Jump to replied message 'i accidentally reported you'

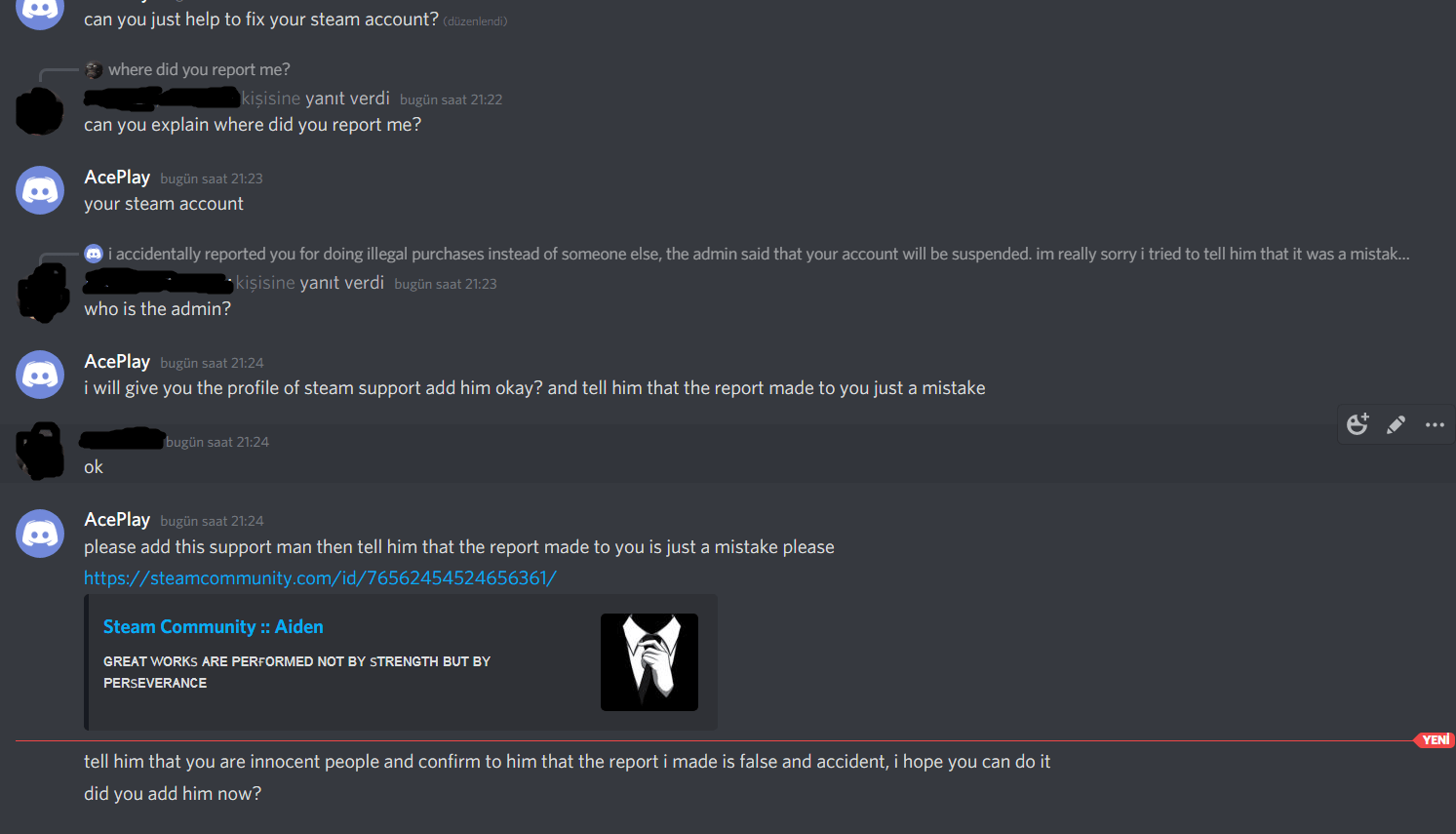(759, 254)
